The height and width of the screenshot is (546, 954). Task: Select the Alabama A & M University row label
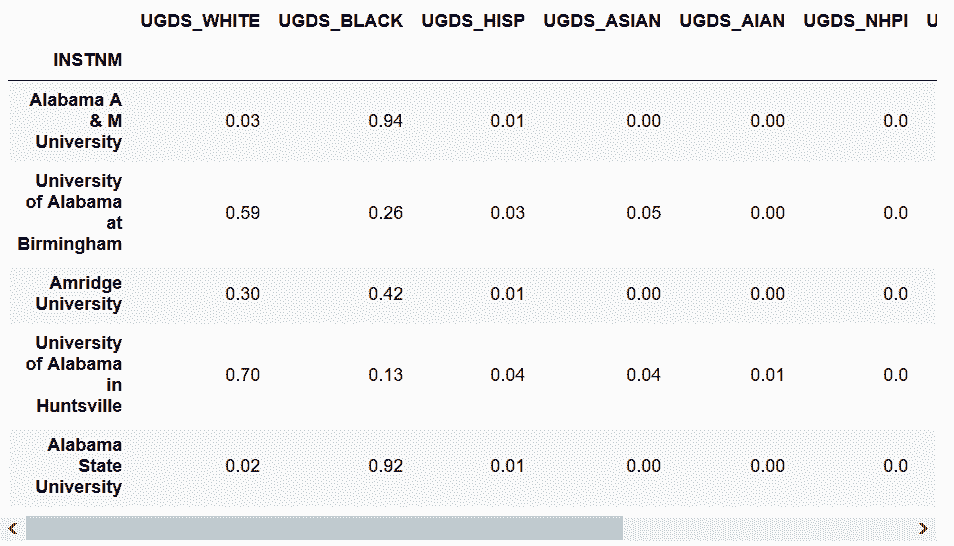(76, 121)
